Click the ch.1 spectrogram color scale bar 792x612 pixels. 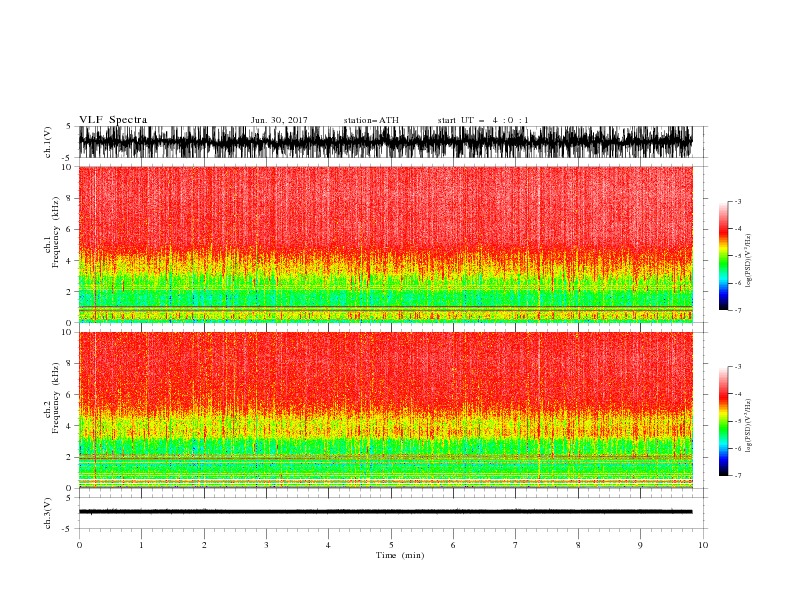(x=723, y=255)
